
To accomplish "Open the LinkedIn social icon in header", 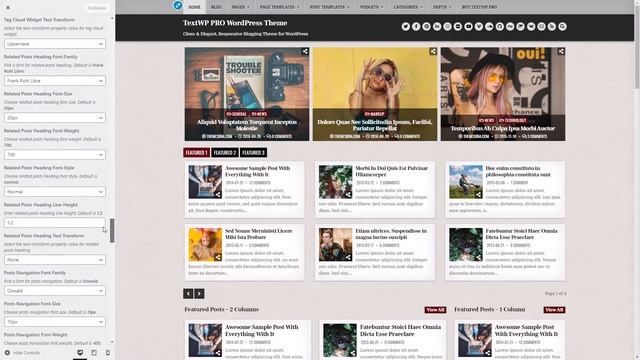I will click(437, 27).
